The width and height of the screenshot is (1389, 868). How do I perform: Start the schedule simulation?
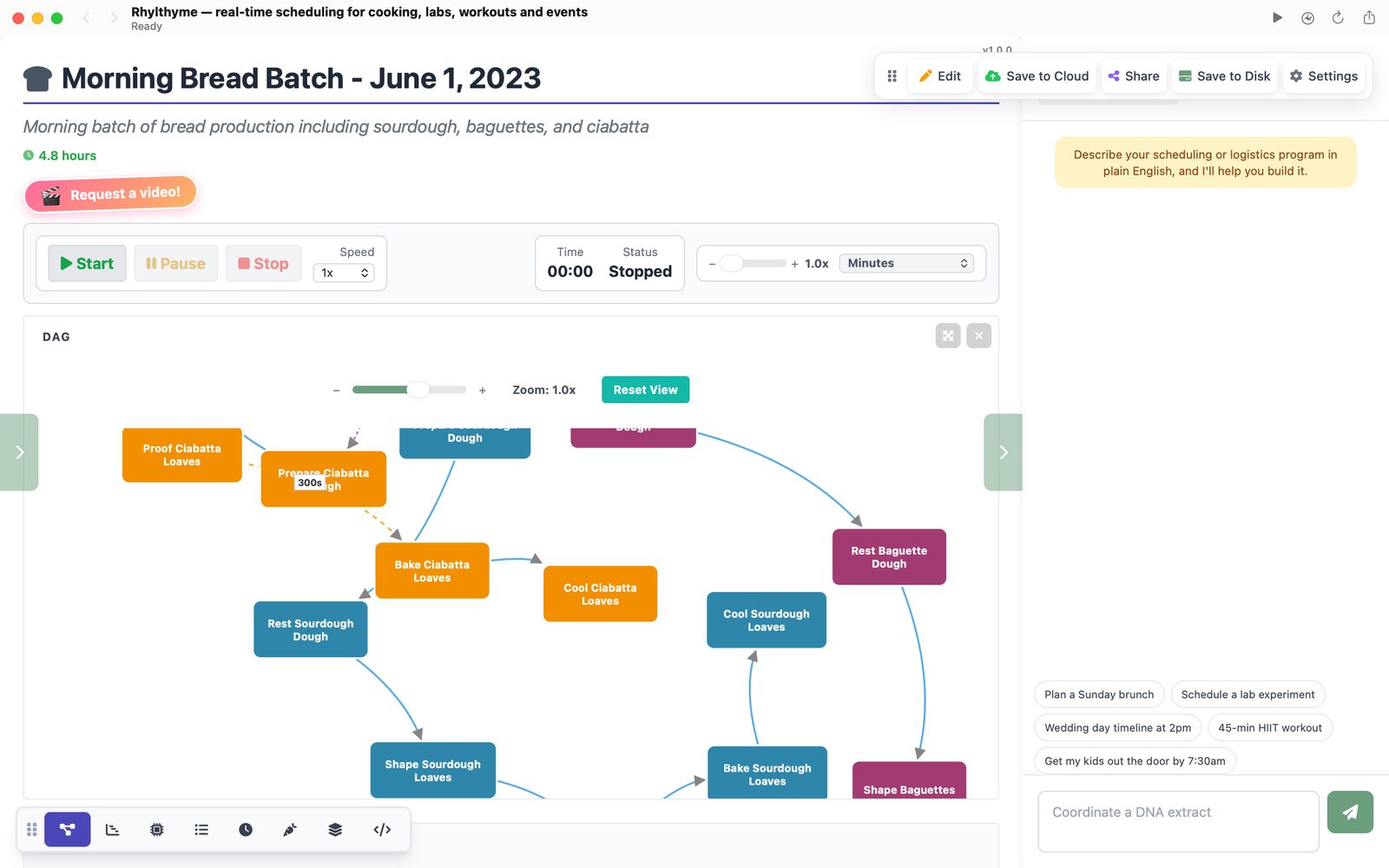(87, 263)
